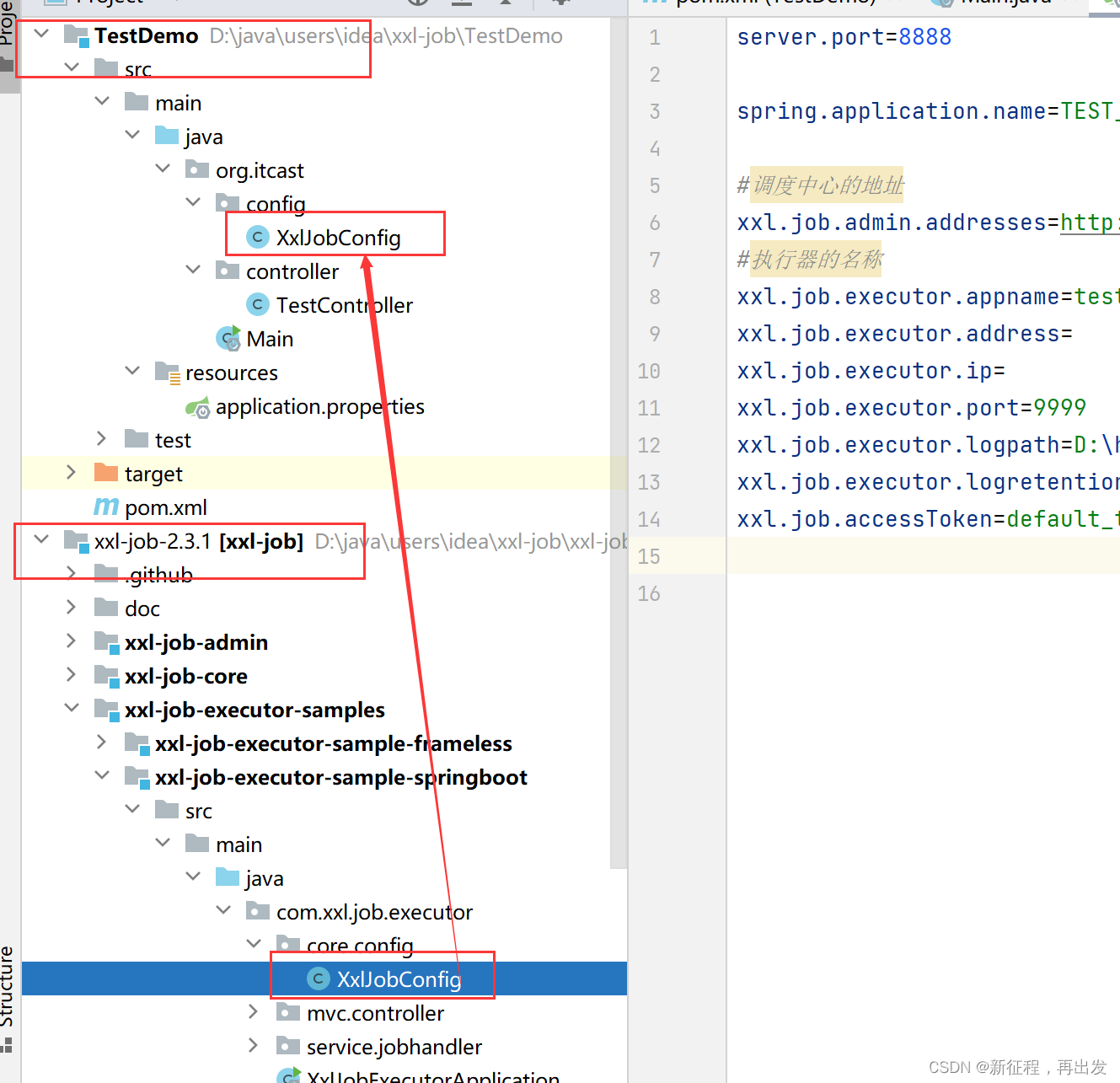Viewport: 1120px width, 1083px height.
Task: Collapse xxl-job-executor-sample-springboot module
Action: coord(102,775)
